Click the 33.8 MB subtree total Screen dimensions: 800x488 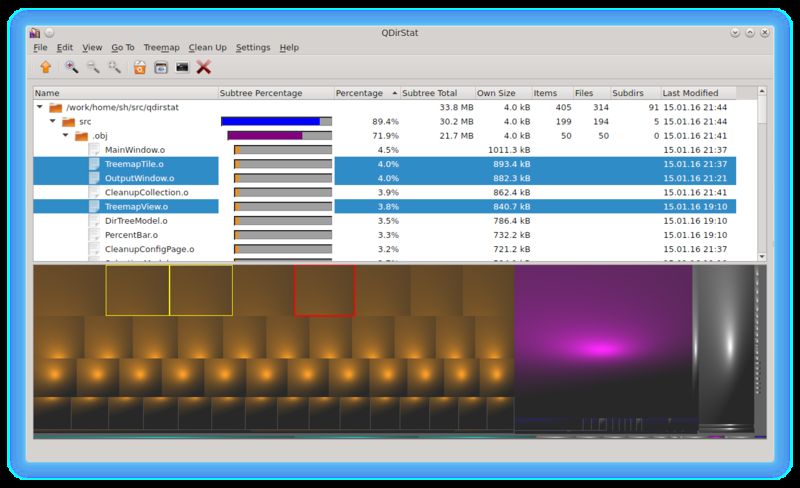click(457, 107)
